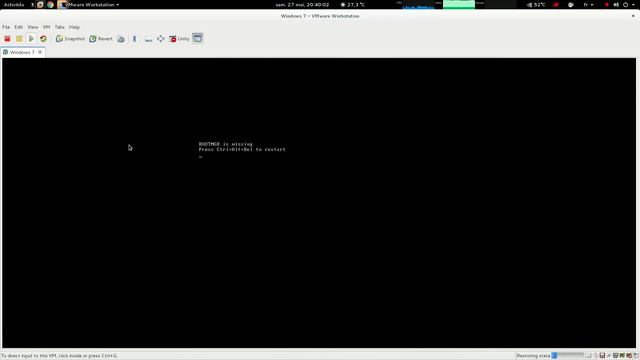Open the View menu
The height and width of the screenshot is (360, 640).
click(33, 27)
